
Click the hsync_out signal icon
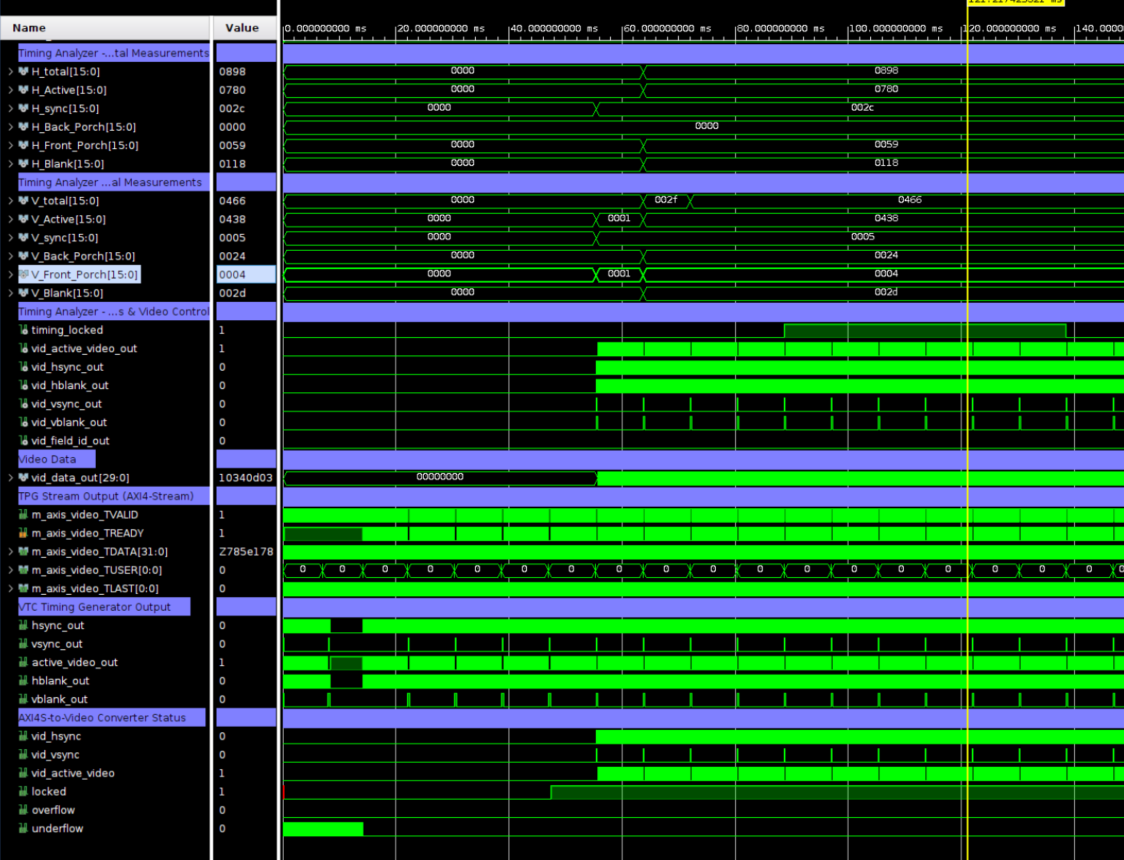24,626
